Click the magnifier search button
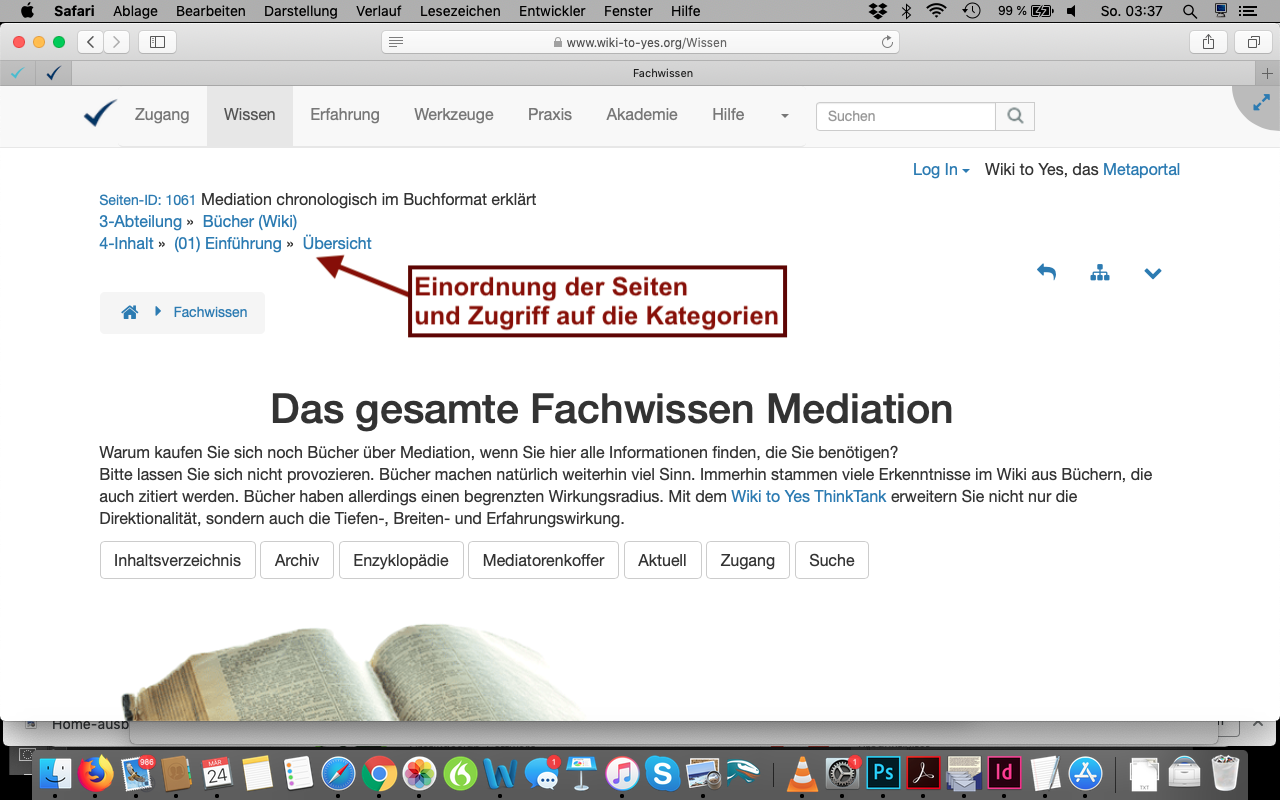Image resolution: width=1280 pixels, height=800 pixels. point(1015,116)
